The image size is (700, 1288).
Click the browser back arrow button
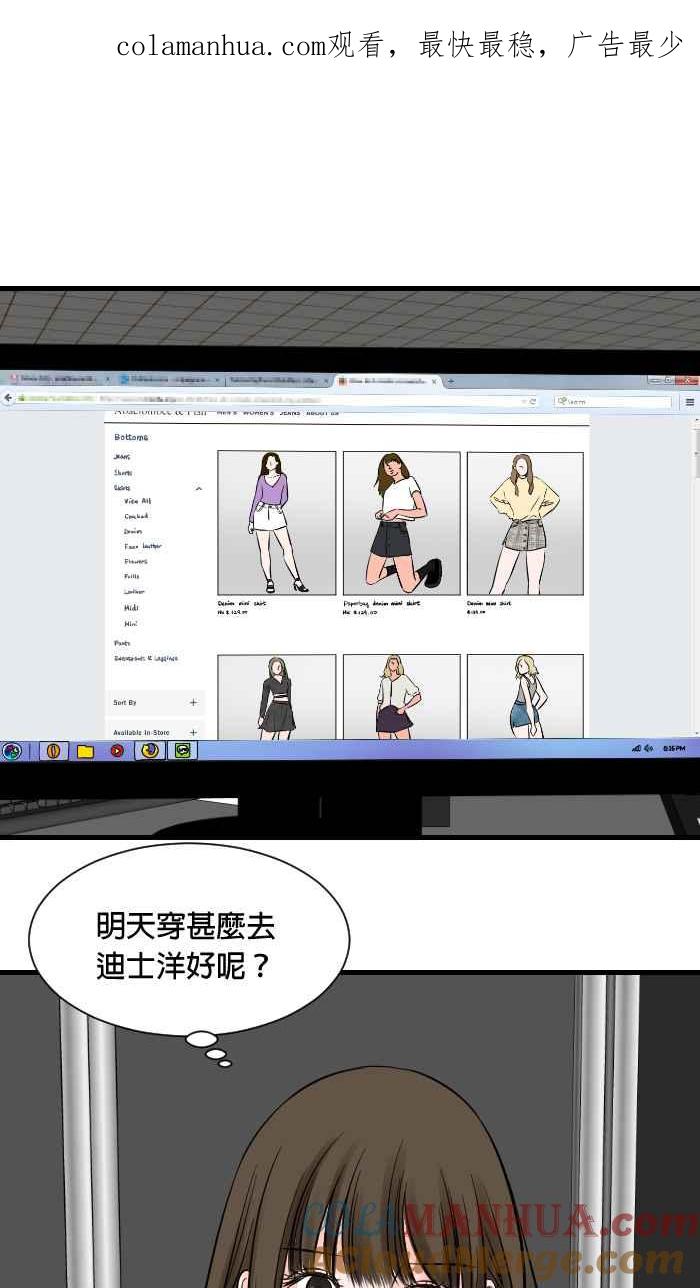(x=8, y=398)
